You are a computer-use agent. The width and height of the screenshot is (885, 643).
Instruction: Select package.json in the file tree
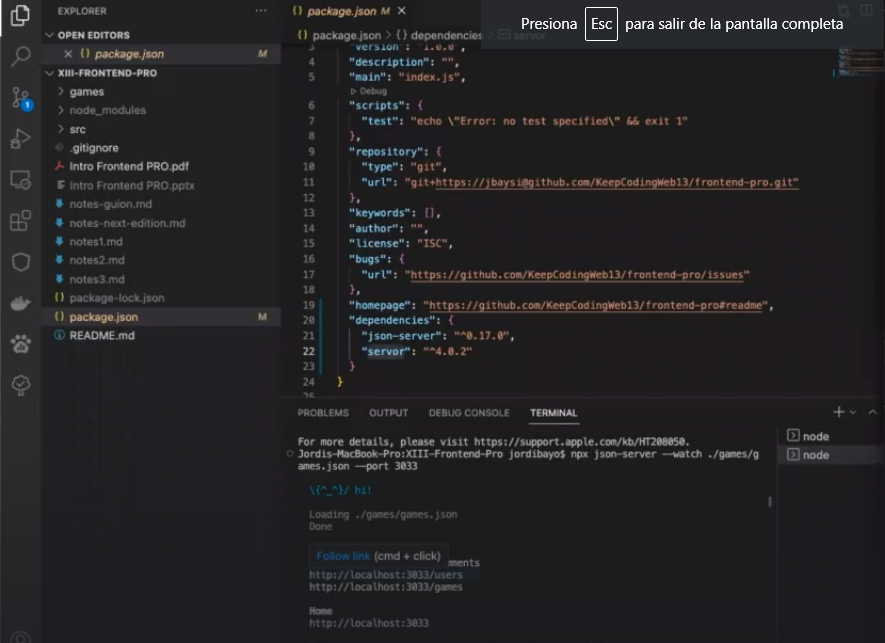coord(161,317)
